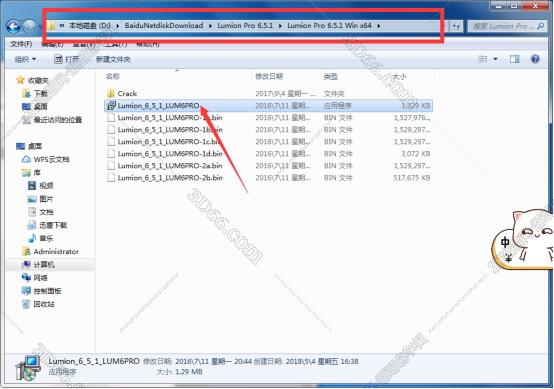Open 音乐 library icon
This screenshot has width=554, height=389.
tap(32, 238)
